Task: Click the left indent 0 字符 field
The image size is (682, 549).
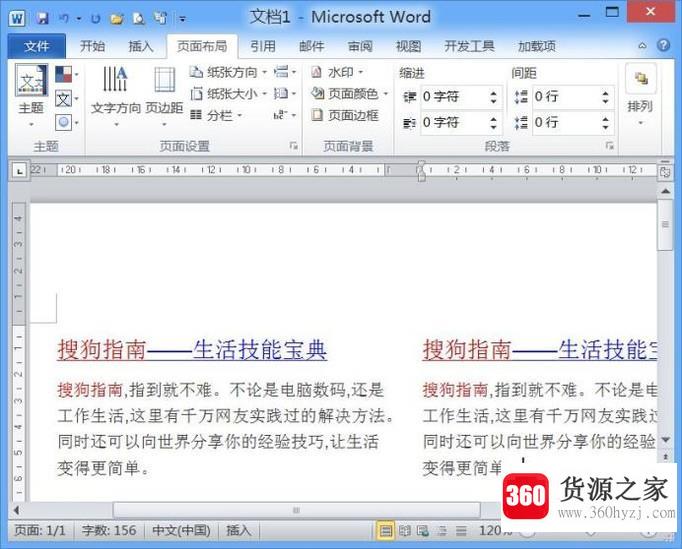Action: point(454,97)
